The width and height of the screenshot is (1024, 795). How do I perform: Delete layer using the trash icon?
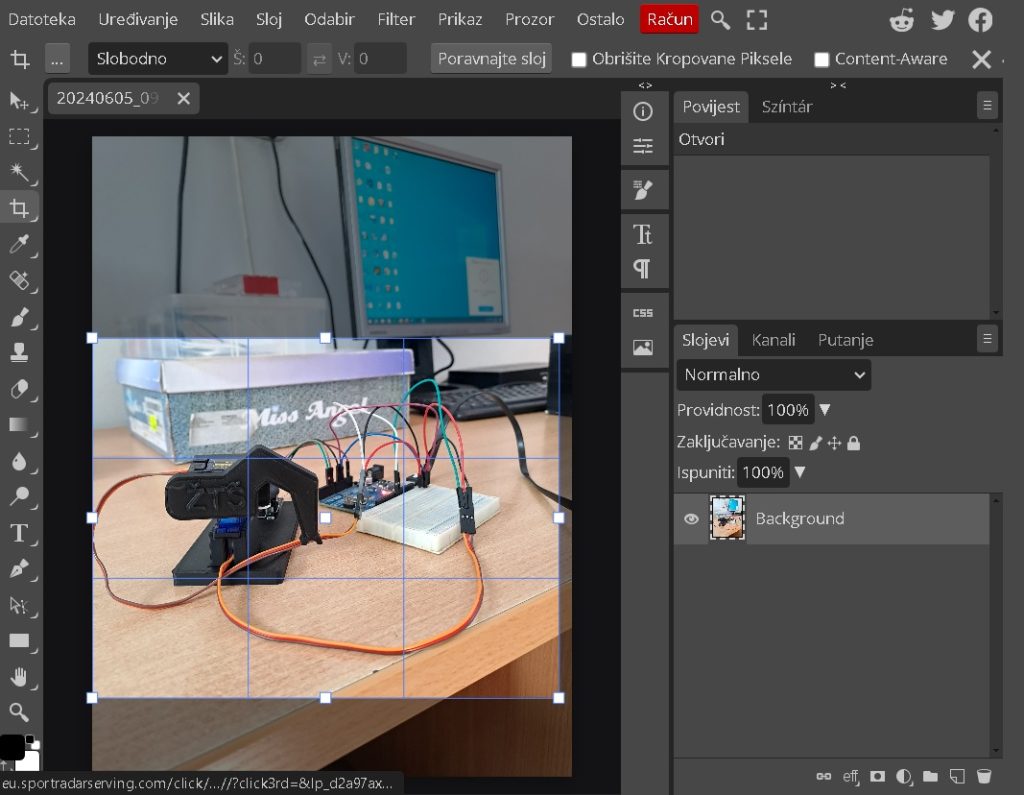pos(984,776)
